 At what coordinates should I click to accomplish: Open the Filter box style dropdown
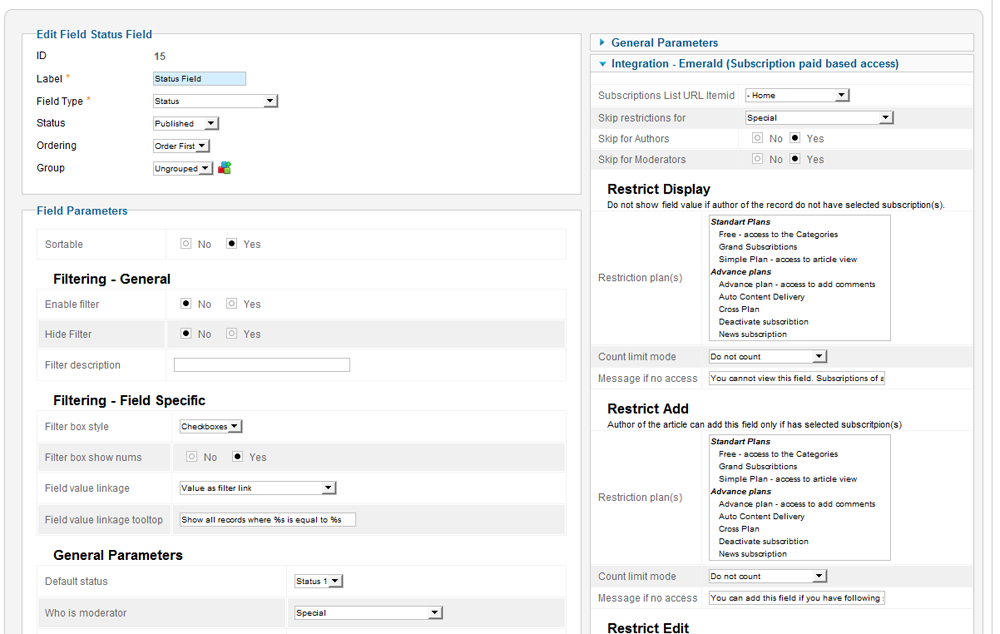click(211, 427)
